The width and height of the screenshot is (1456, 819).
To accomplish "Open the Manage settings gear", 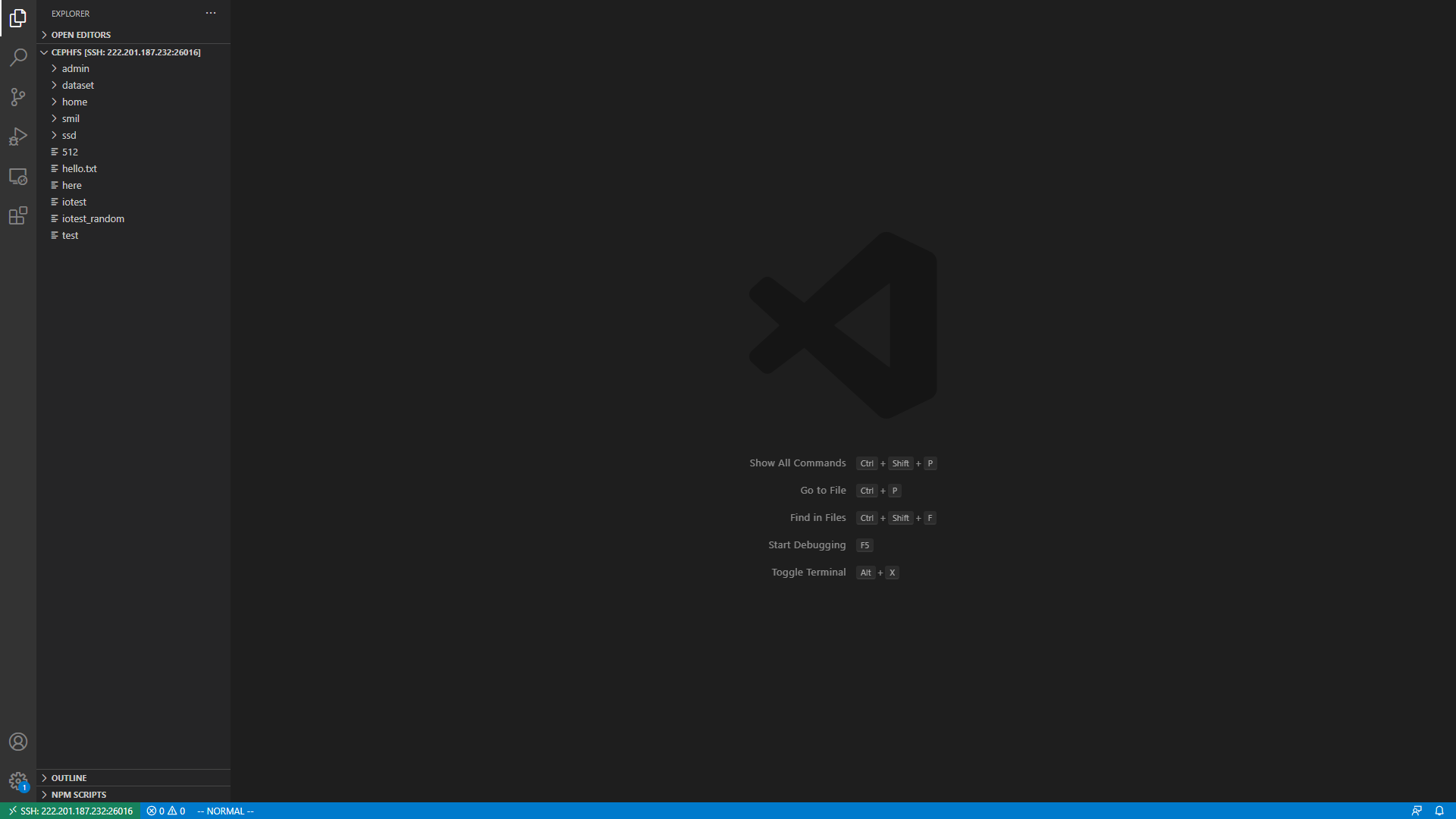I will click(x=18, y=781).
